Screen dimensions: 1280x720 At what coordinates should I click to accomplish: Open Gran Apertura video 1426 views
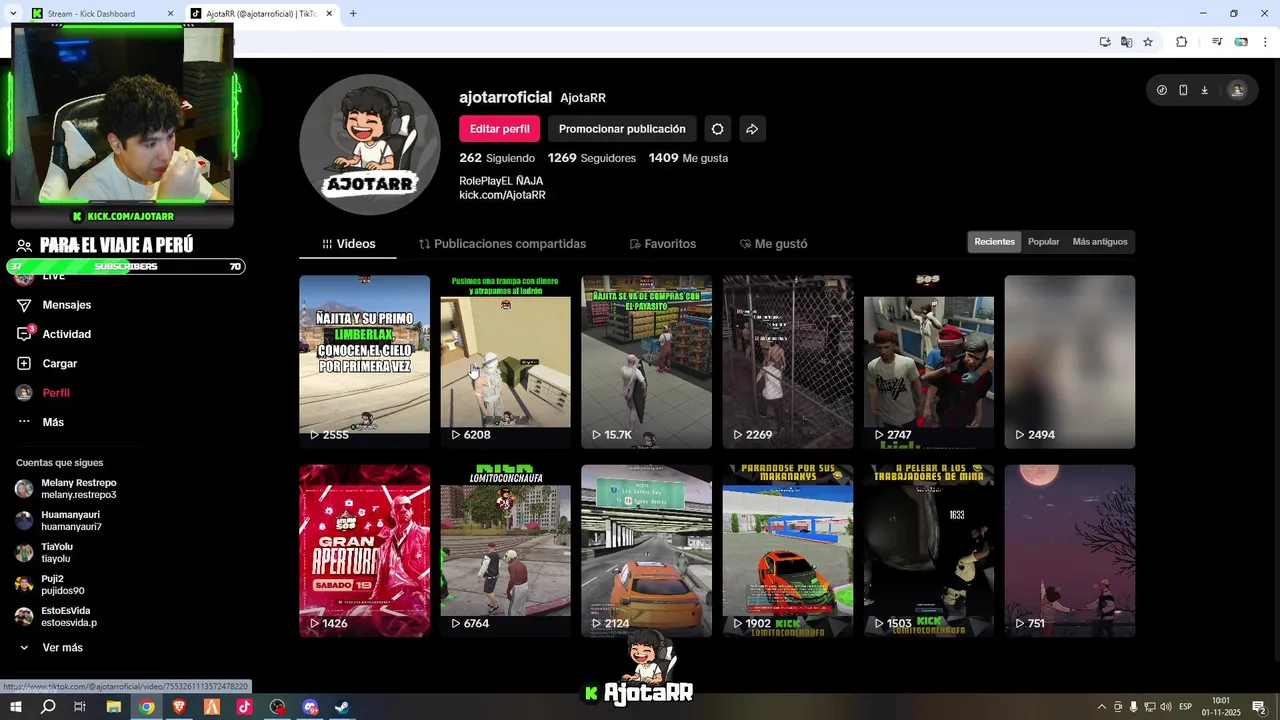364,551
